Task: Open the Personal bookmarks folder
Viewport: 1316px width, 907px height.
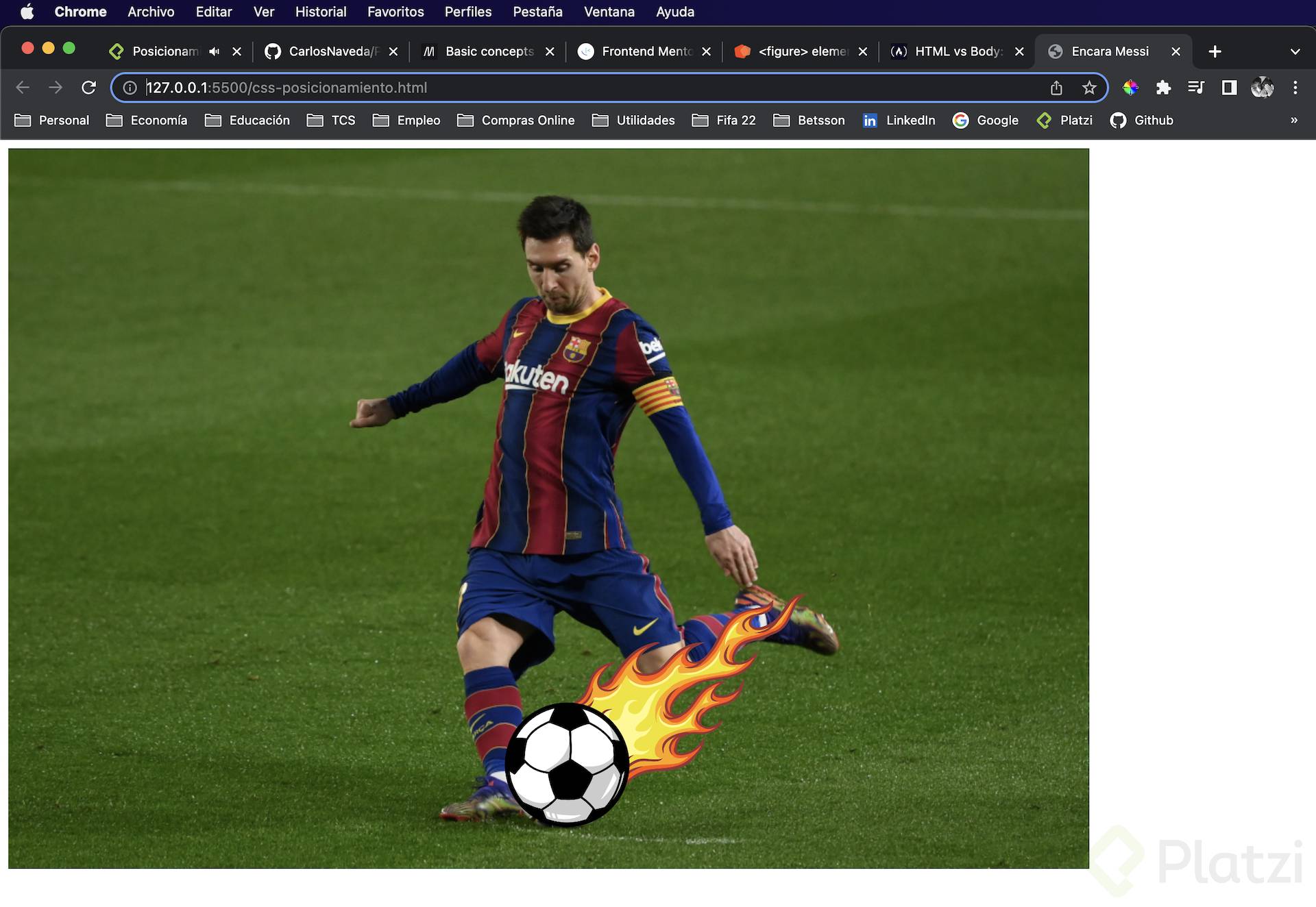Action: [x=52, y=121]
